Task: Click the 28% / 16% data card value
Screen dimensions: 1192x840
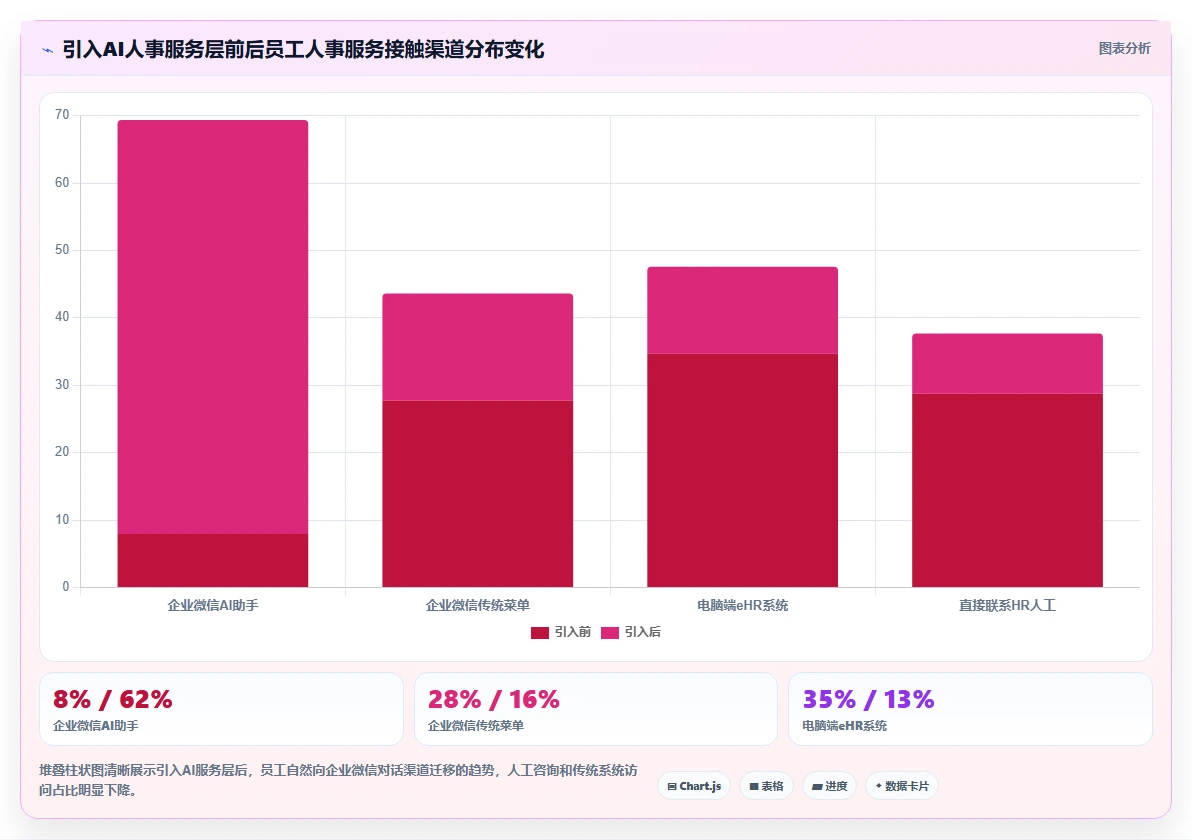Action: point(493,699)
